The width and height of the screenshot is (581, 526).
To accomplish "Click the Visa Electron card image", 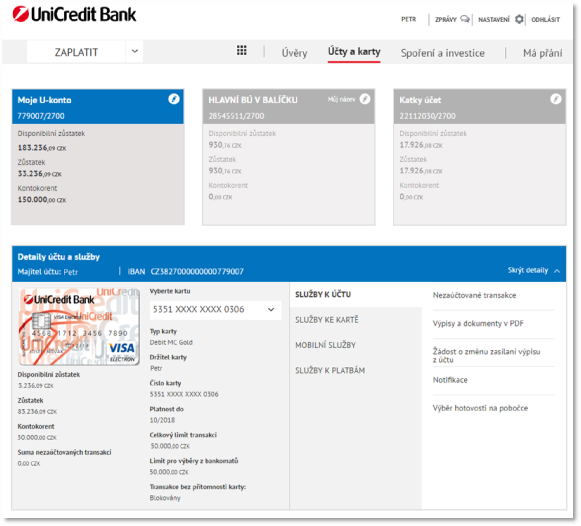I will click(x=79, y=327).
